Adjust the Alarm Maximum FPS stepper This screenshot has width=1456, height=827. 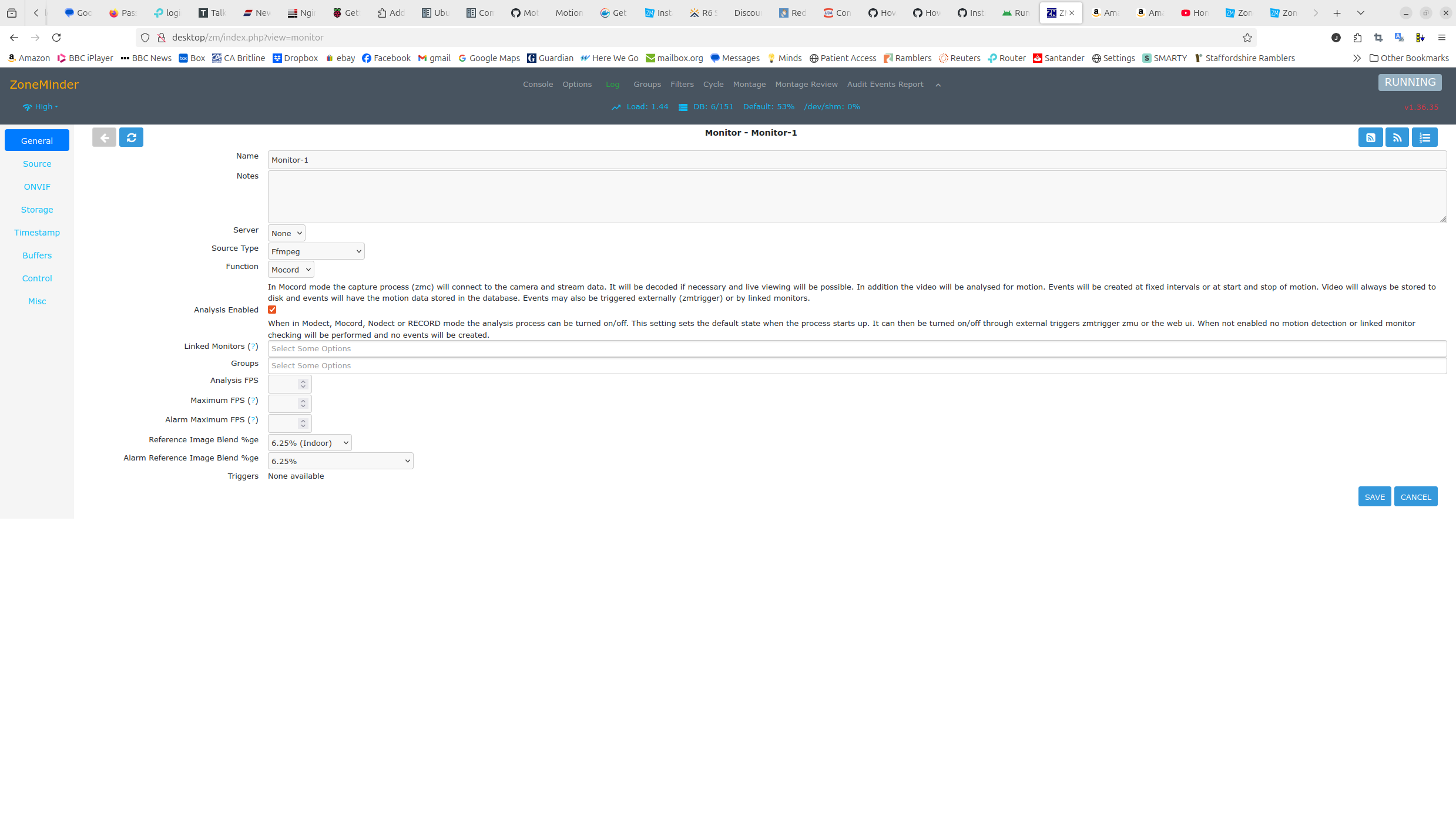point(303,422)
